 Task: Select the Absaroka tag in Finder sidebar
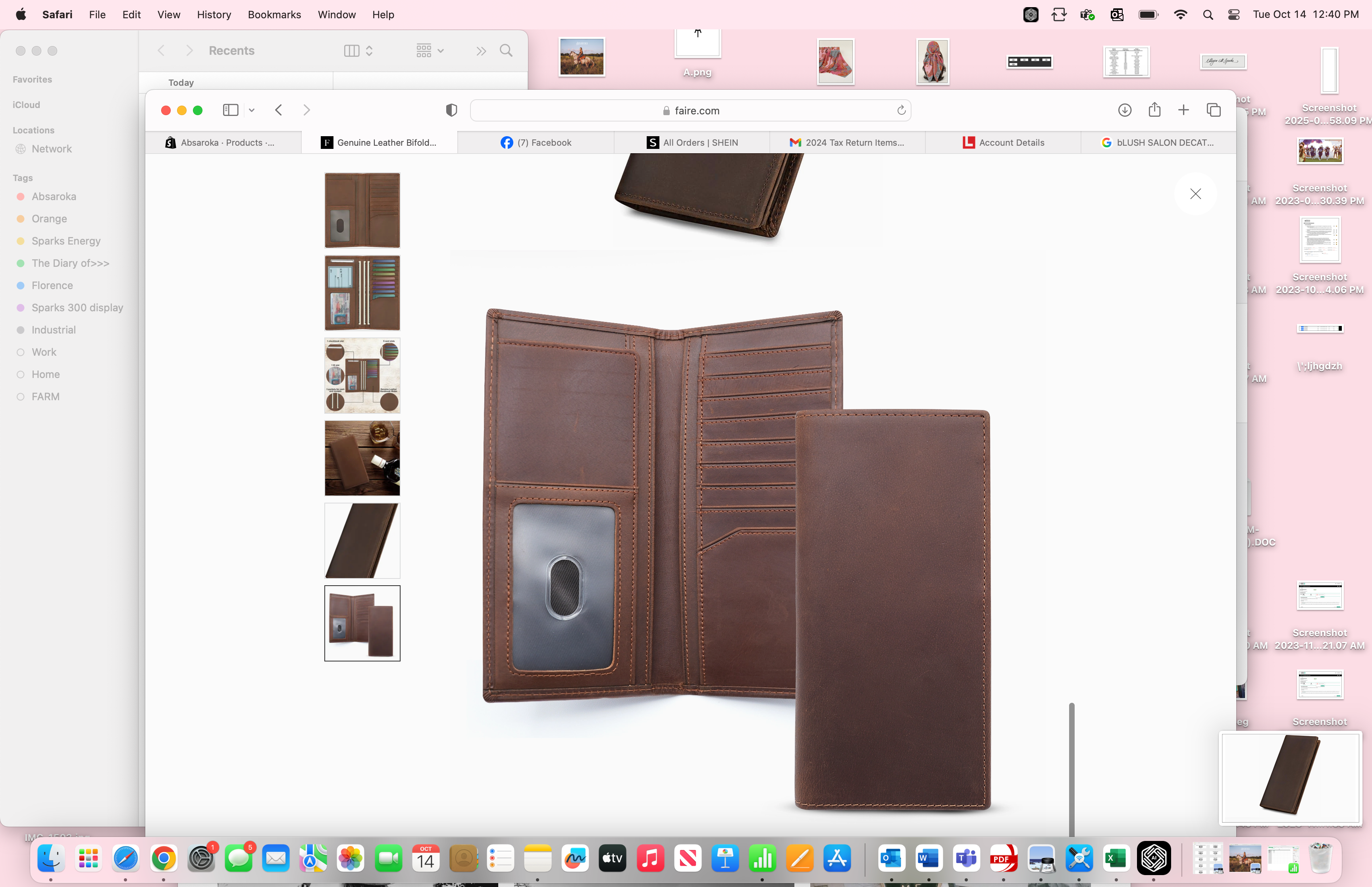click(54, 197)
